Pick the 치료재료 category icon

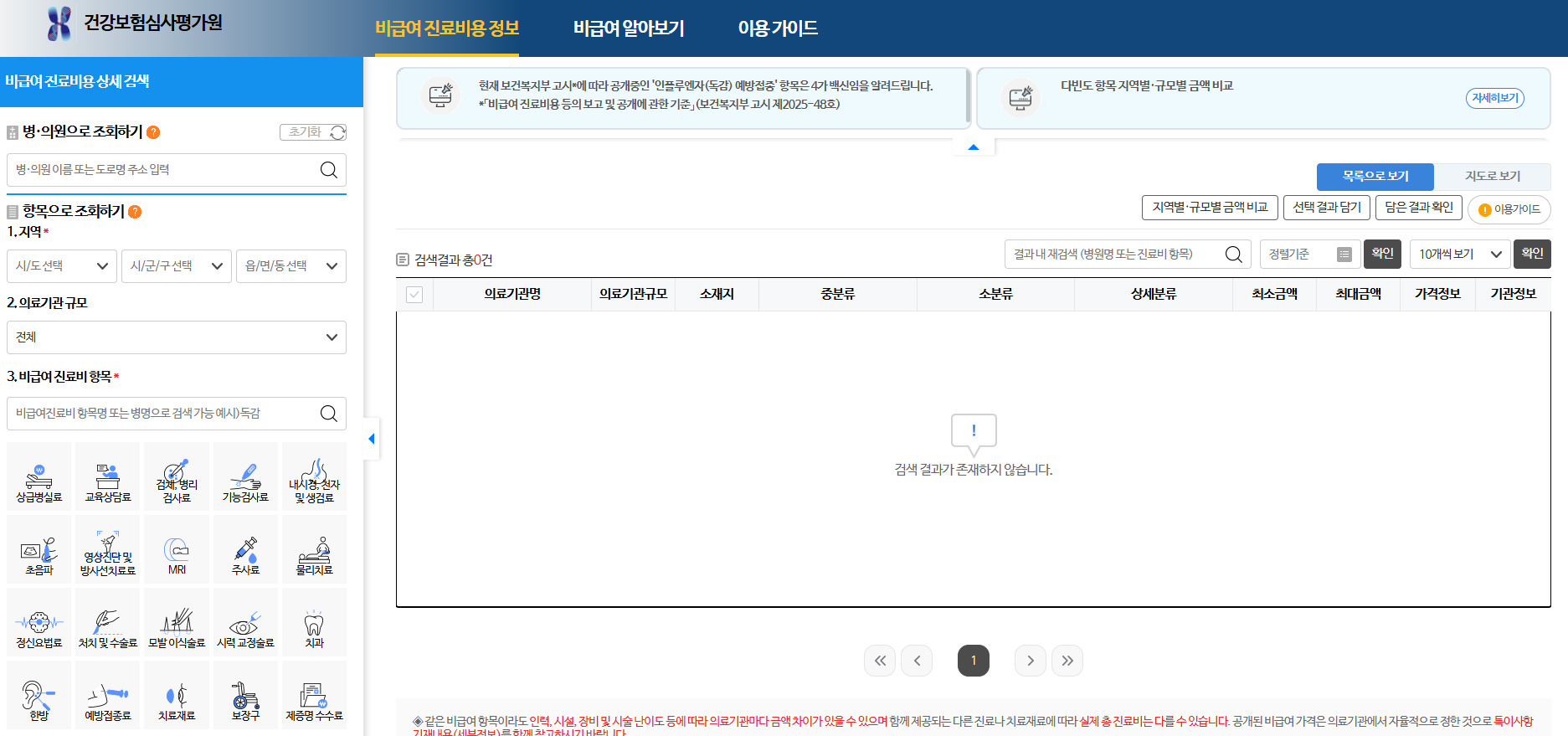(177, 695)
